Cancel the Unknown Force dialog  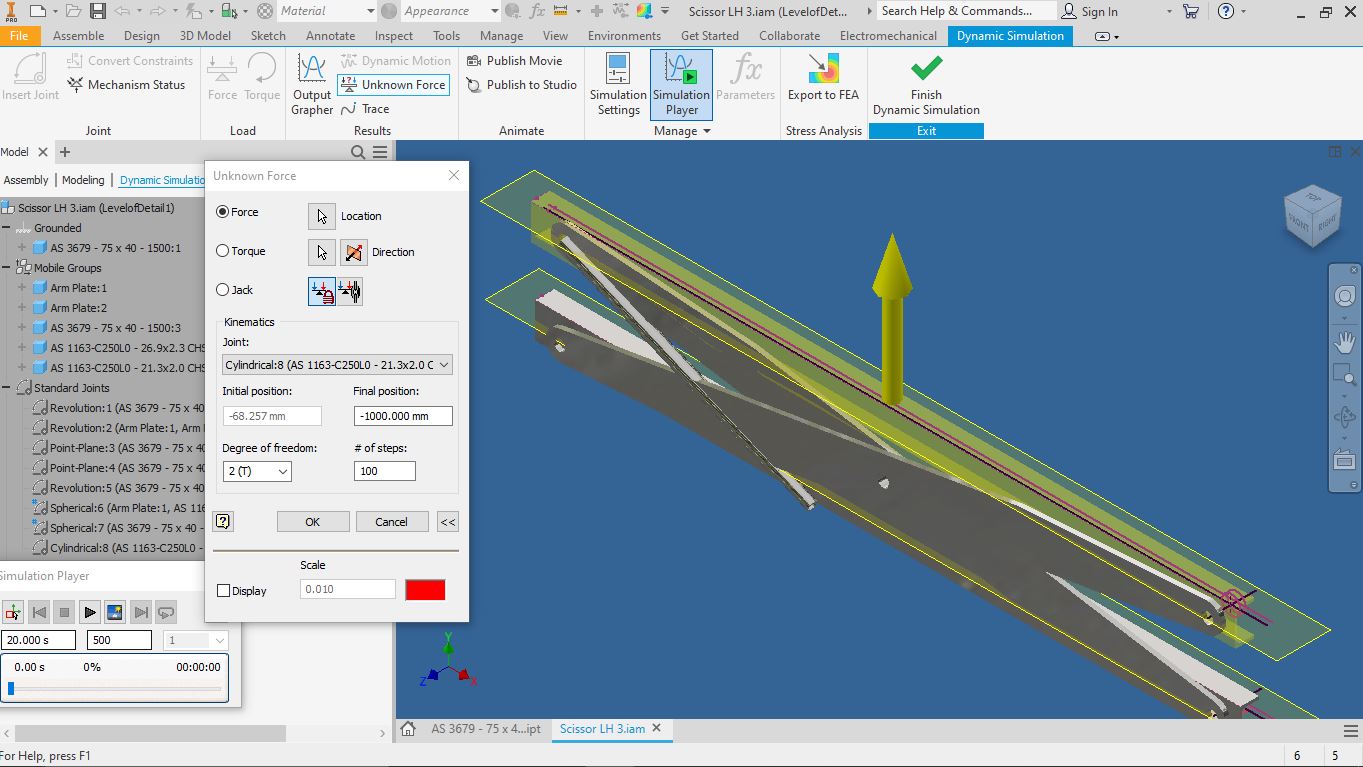(391, 521)
